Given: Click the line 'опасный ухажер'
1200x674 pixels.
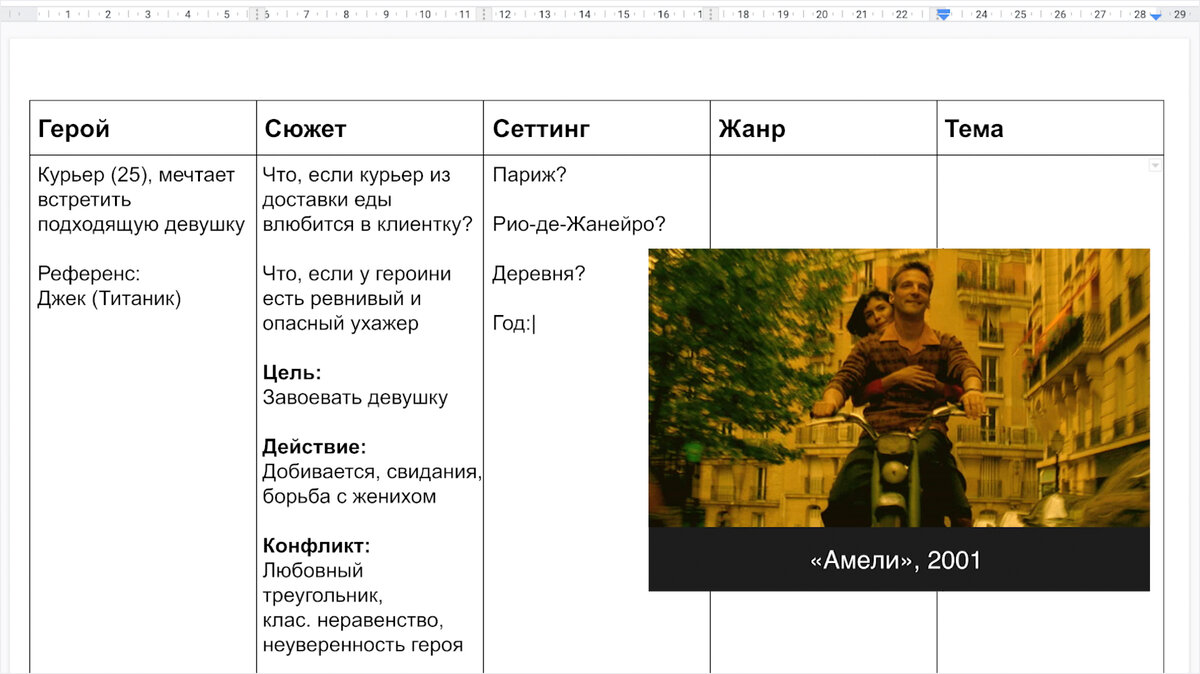Looking at the screenshot, I should coord(341,323).
